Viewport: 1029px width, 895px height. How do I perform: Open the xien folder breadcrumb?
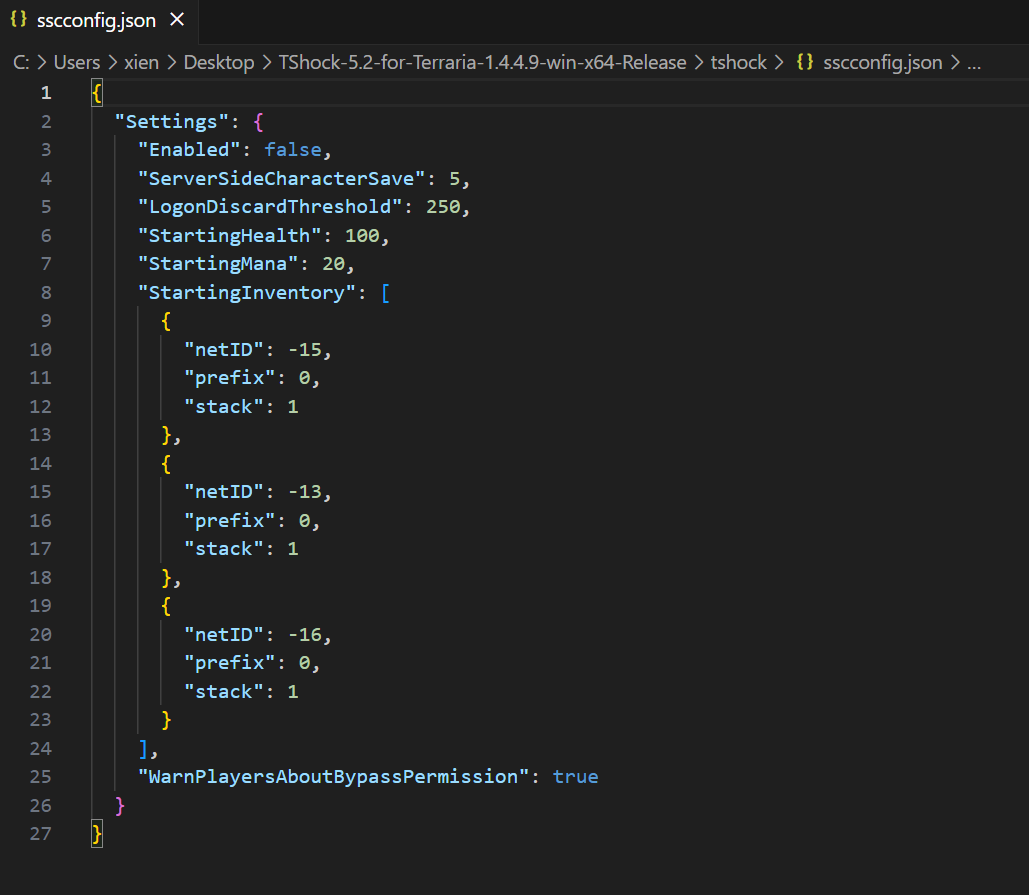point(142,63)
